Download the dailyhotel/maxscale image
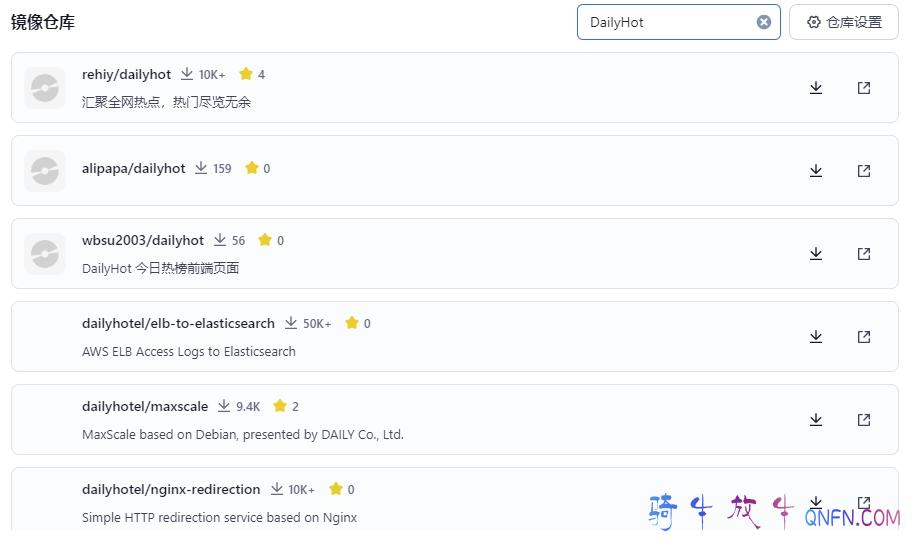Image resolution: width=914 pixels, height=538 pixels. [816, 420]
